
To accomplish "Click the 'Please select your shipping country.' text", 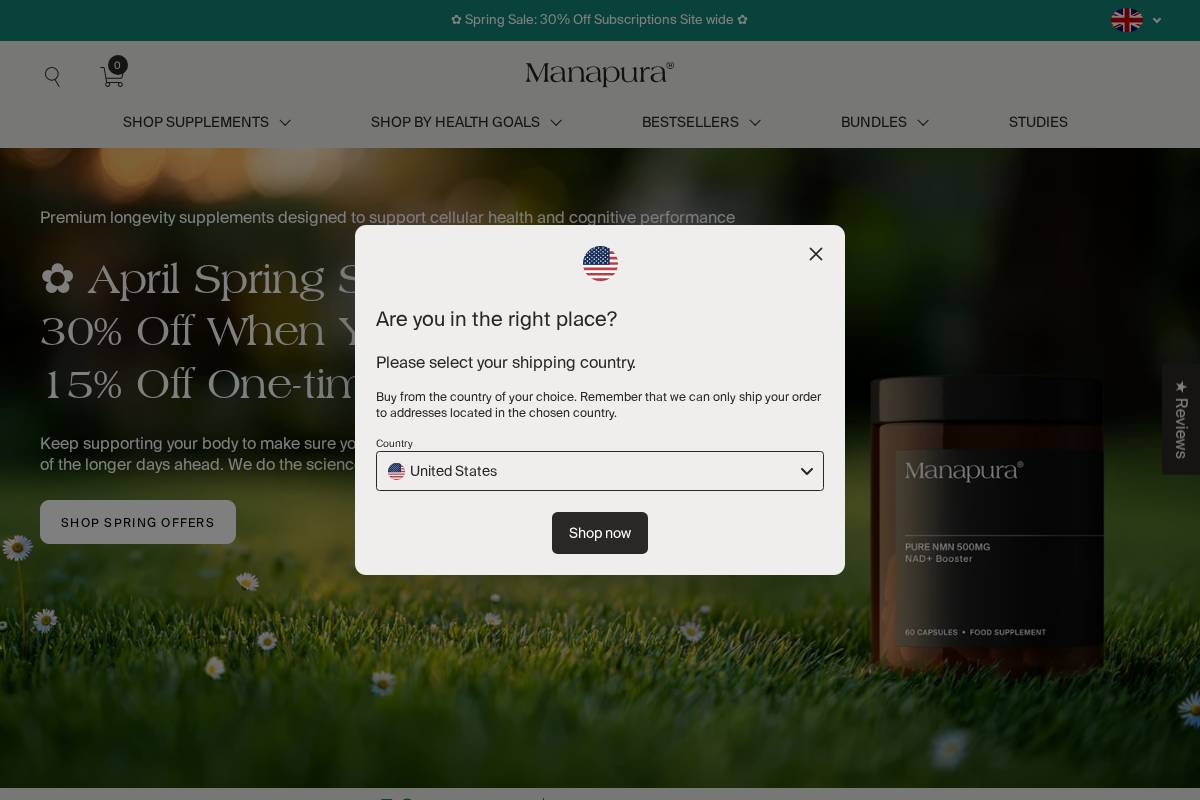I will point(506,362).
